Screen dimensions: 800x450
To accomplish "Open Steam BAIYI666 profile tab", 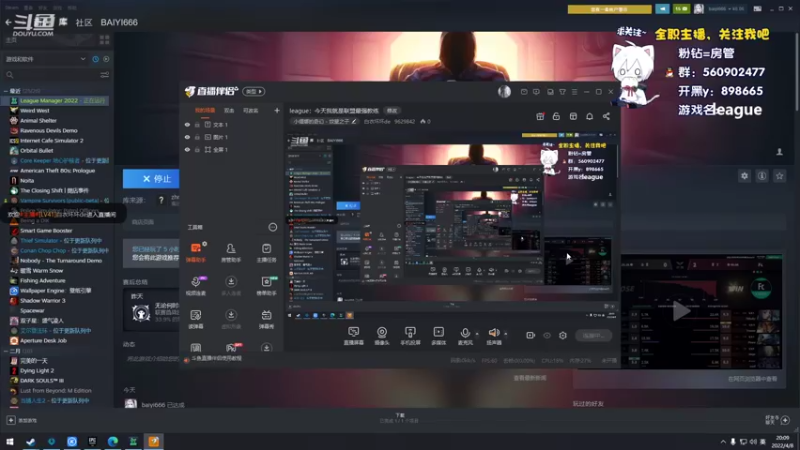I will 119,22.
